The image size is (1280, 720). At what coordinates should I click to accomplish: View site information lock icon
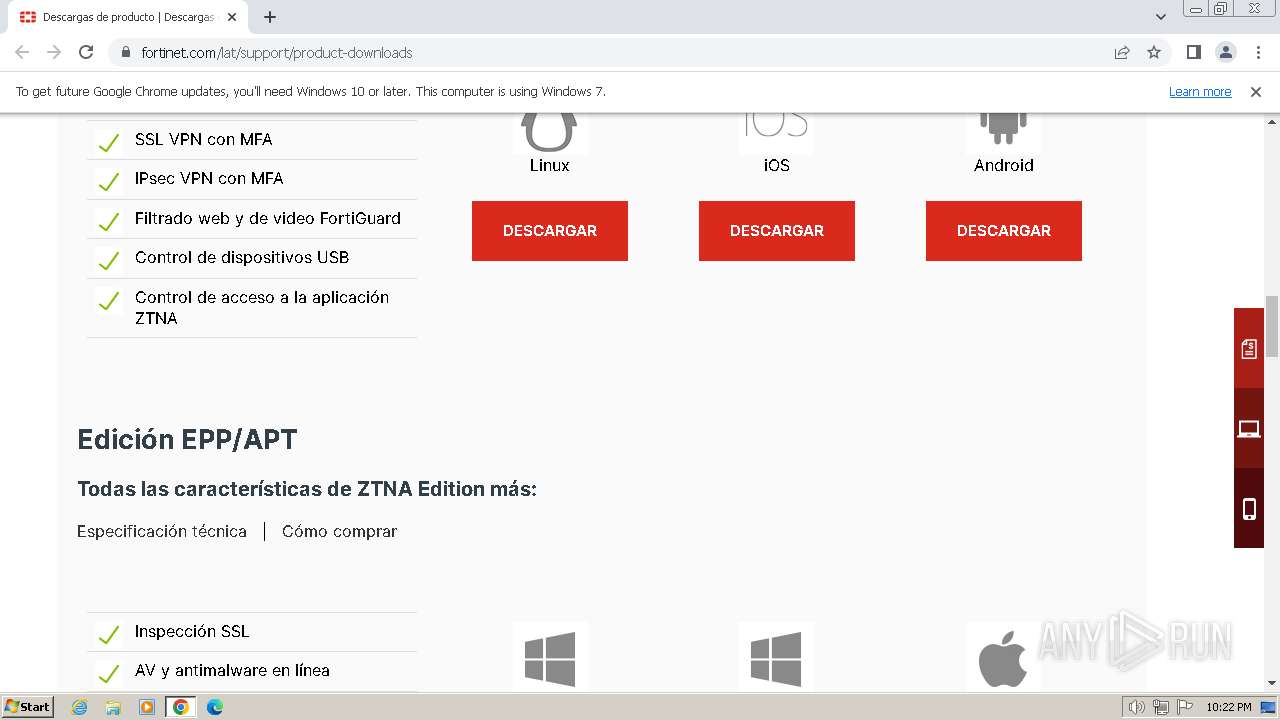(x=126, y=52)
